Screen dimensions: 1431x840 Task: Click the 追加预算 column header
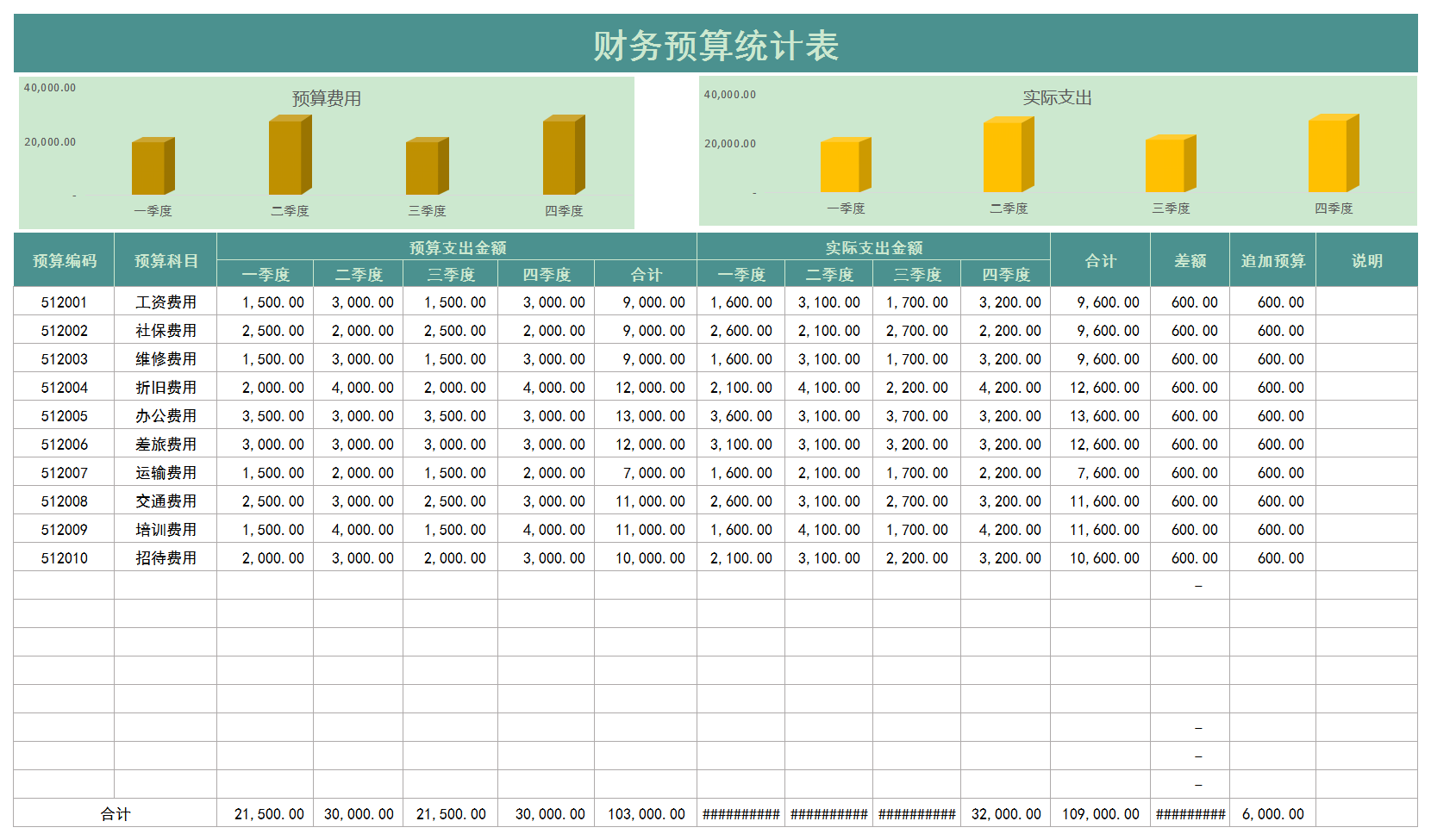point(1272,259)
